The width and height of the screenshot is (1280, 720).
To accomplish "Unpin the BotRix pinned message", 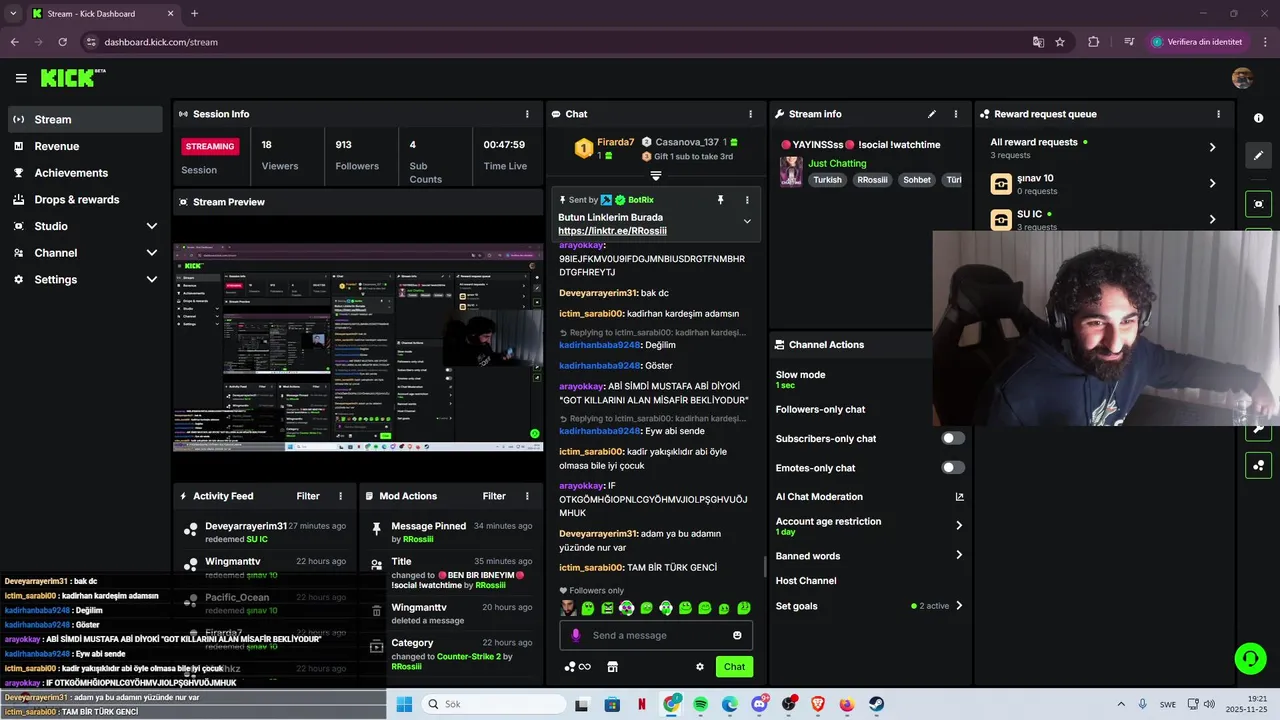I will pos(720,200).
